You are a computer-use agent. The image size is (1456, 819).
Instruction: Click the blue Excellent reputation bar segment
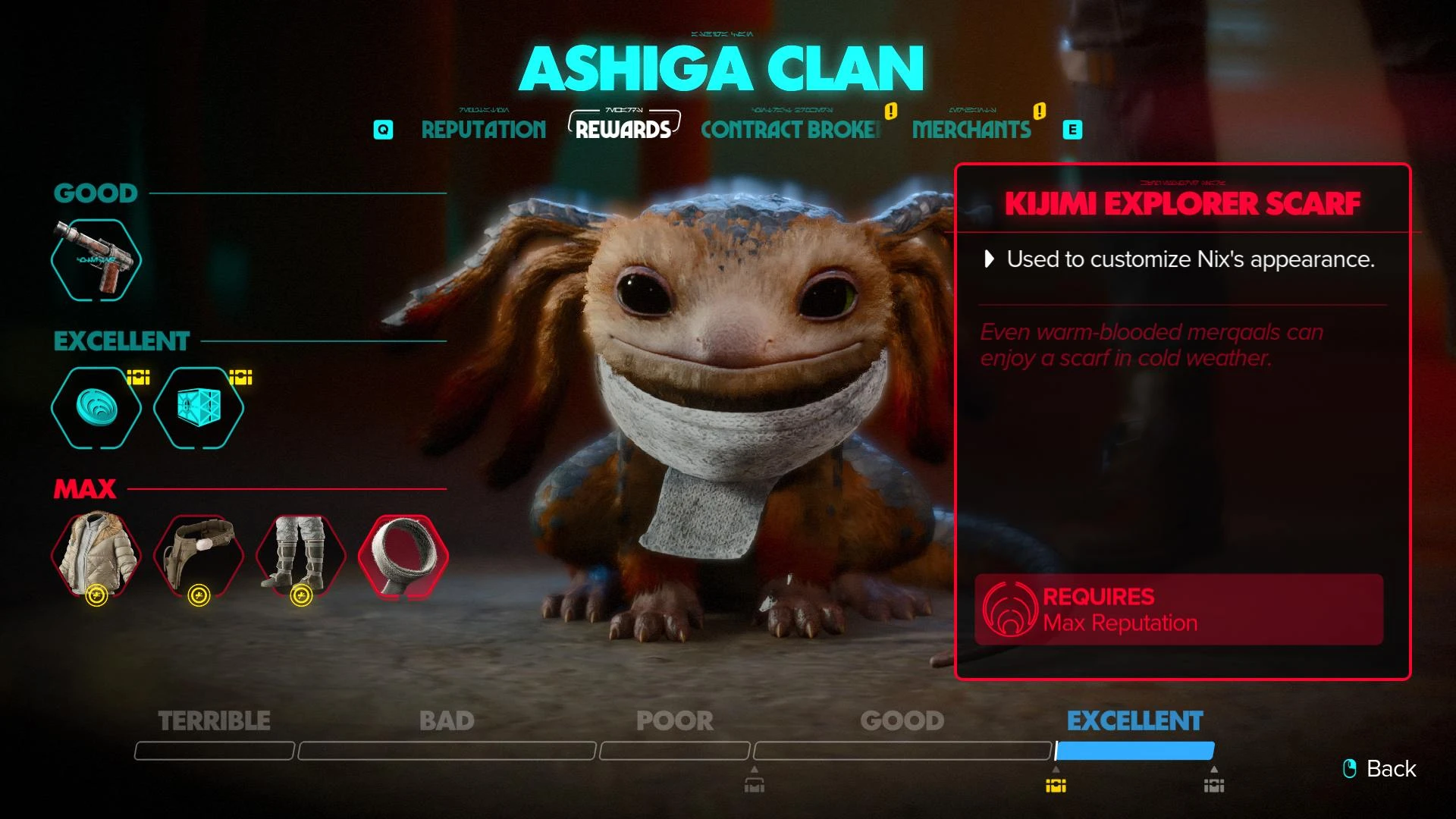click(1134, 751)
